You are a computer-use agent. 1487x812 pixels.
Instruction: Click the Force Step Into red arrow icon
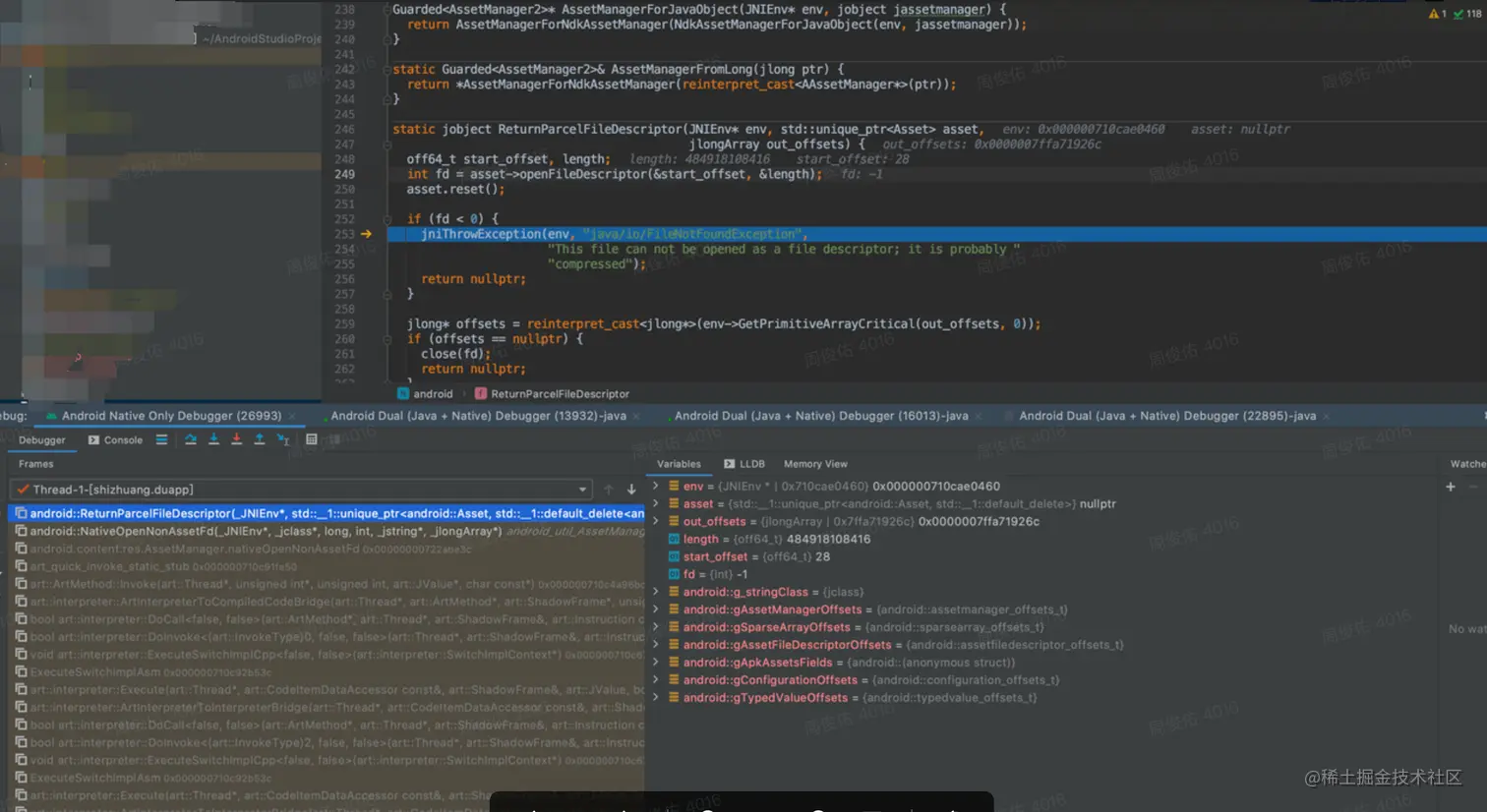[236, 439]
